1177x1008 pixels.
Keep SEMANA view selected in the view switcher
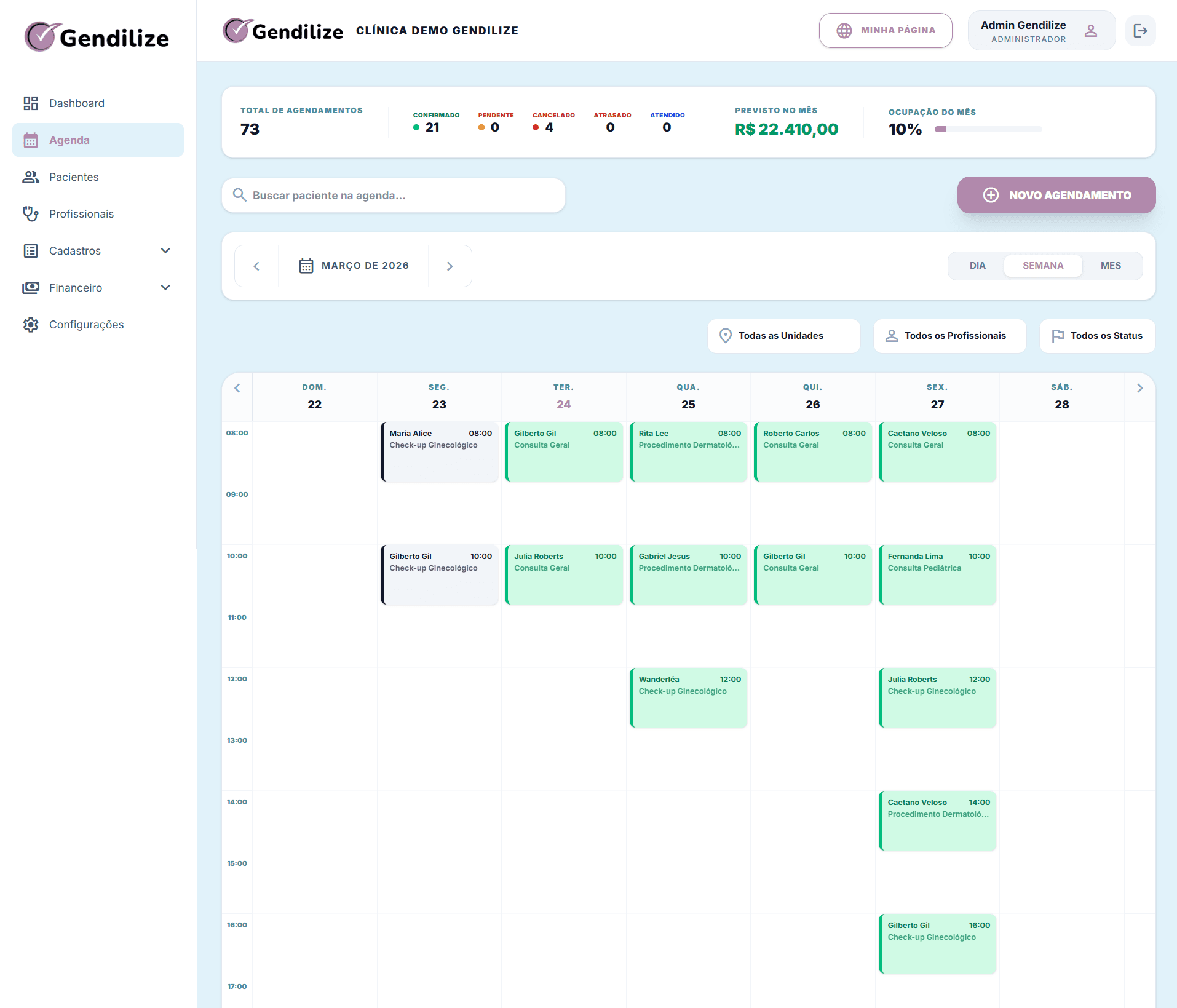[x=1043, y=265]
